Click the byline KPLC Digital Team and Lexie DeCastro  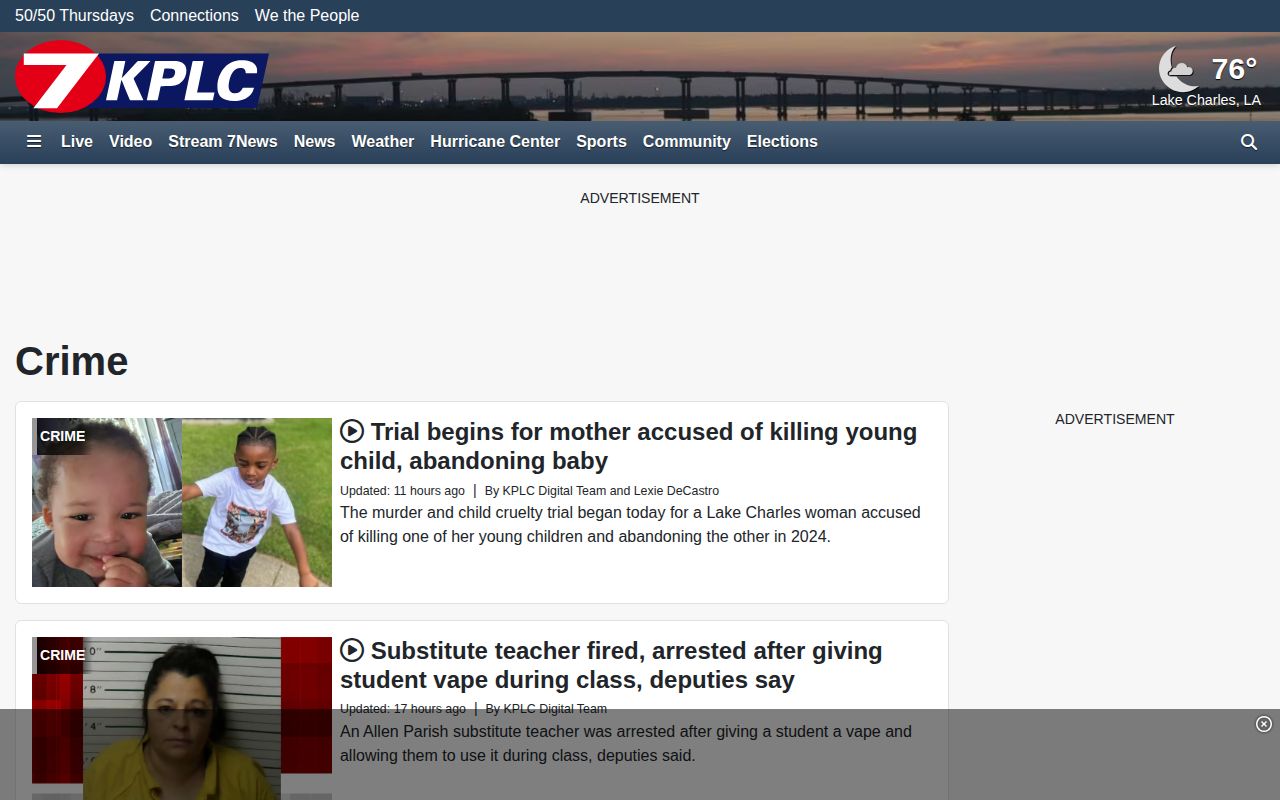pyautogui.click(x=610, y=491)
